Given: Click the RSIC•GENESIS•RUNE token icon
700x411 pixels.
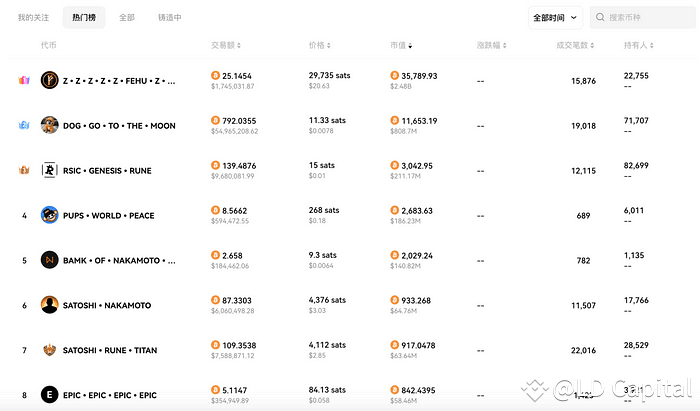Looking at the screenshot, I should (49, 170).
